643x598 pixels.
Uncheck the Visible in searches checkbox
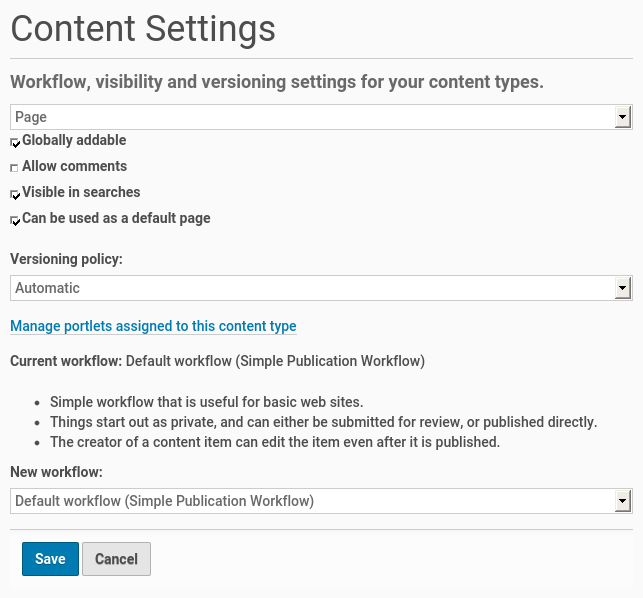point(15,194)
